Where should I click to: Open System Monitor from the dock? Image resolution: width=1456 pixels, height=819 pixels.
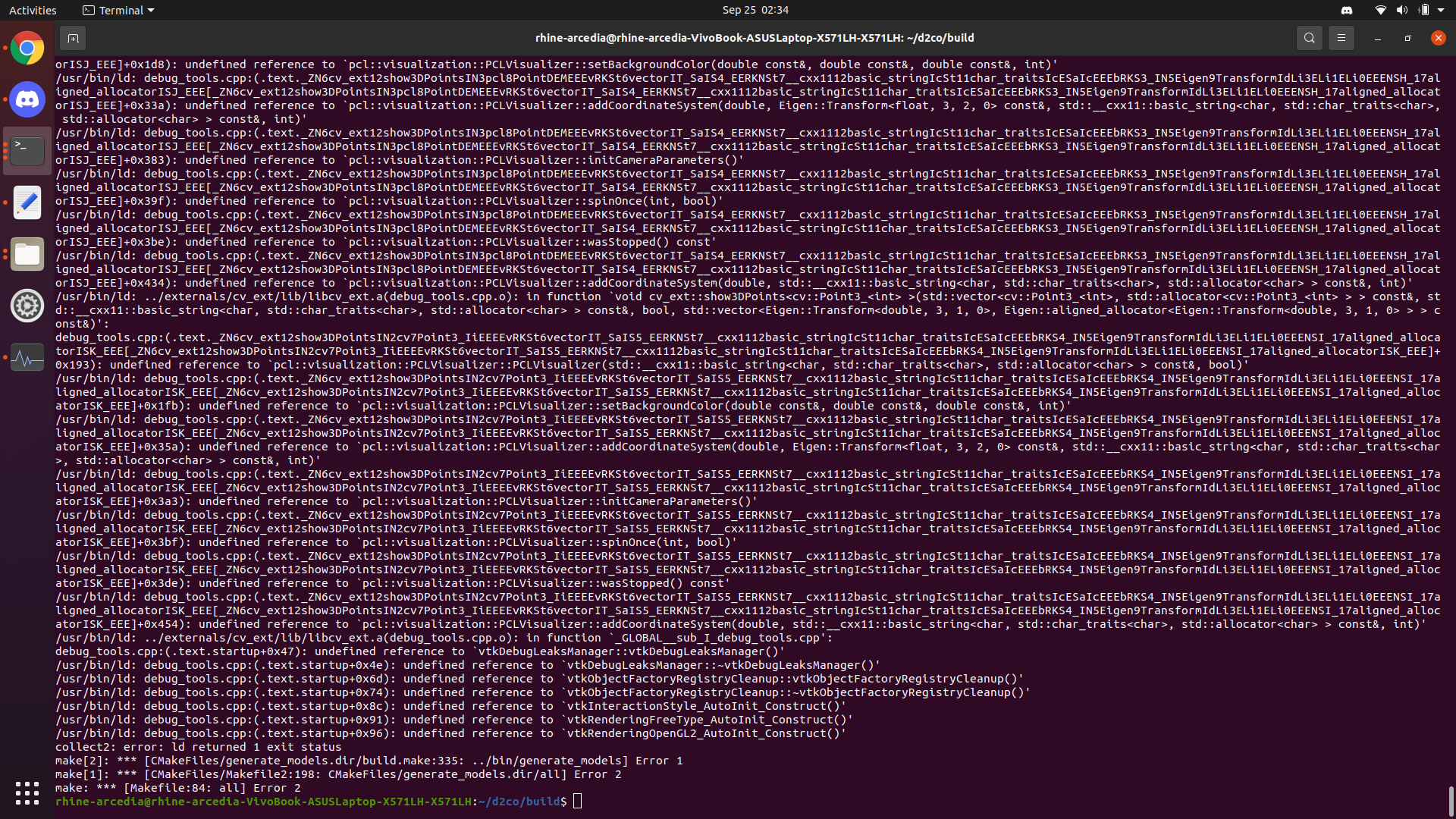27,357
